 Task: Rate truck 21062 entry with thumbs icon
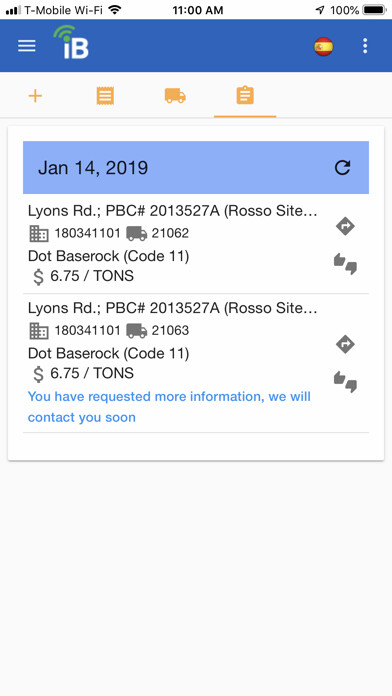tap(345, 264)
